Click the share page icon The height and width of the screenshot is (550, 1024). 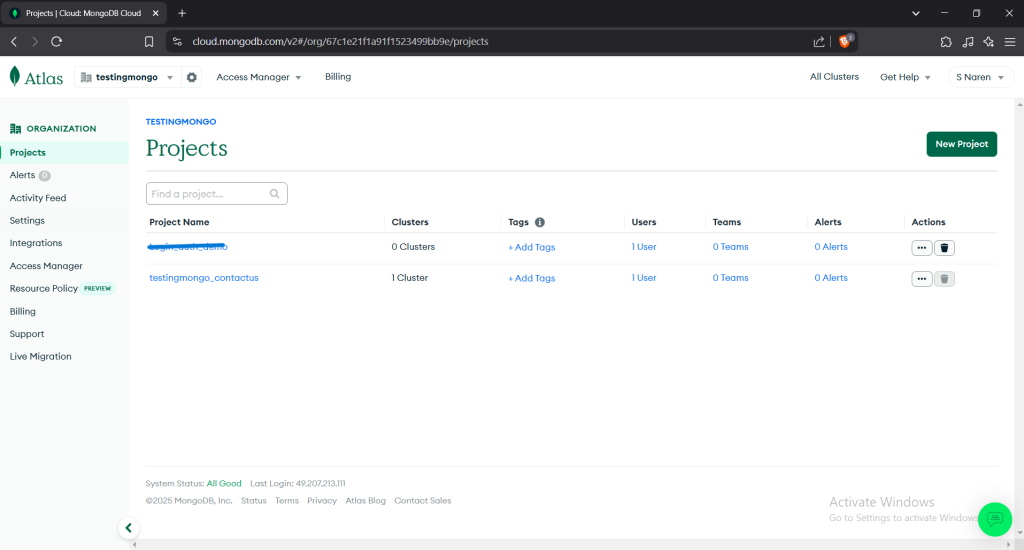point(819,42)
